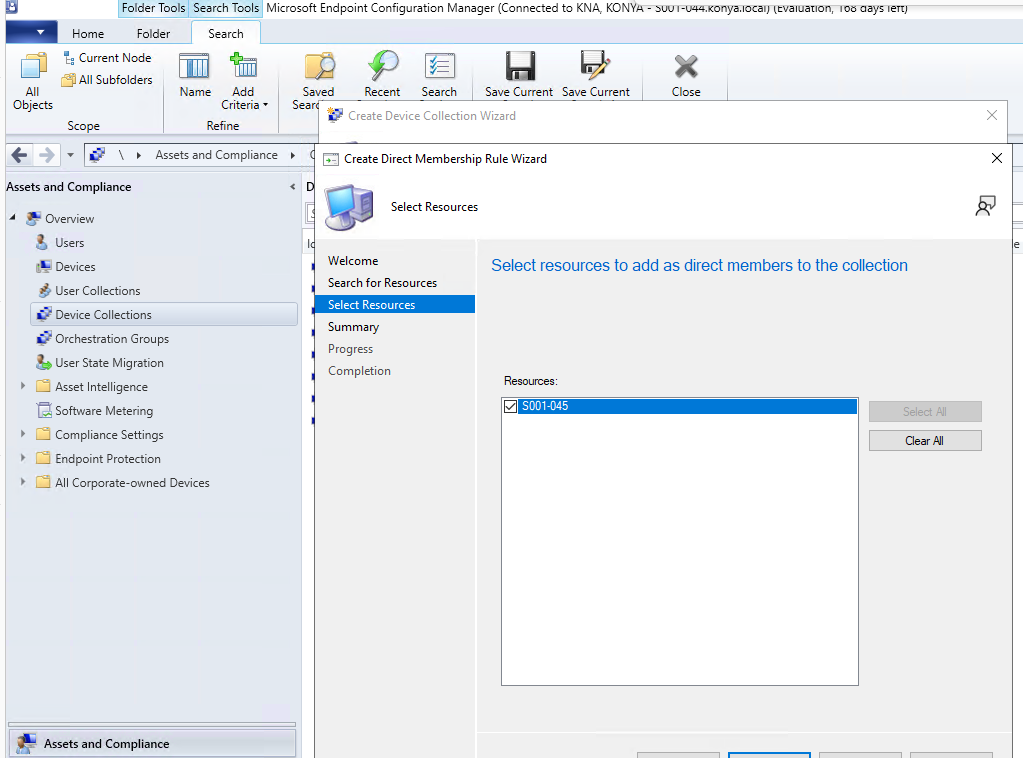The image size is (1023, 758).
Task: Click the Direct Membership Rule Wizard title icon
Action: click(x=331, y=159)
